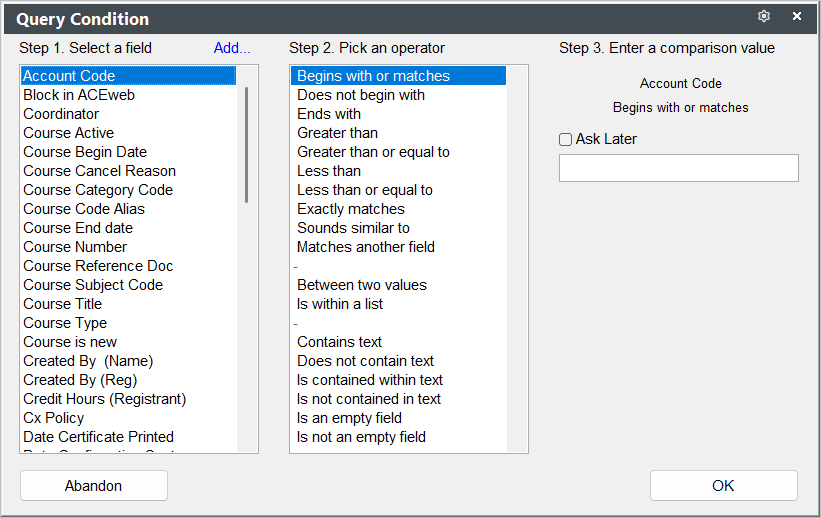Image resolution: width=821 pixels, height=518 pixels.
Task: Choose Is within a list operator
Action: pos(398,304)
